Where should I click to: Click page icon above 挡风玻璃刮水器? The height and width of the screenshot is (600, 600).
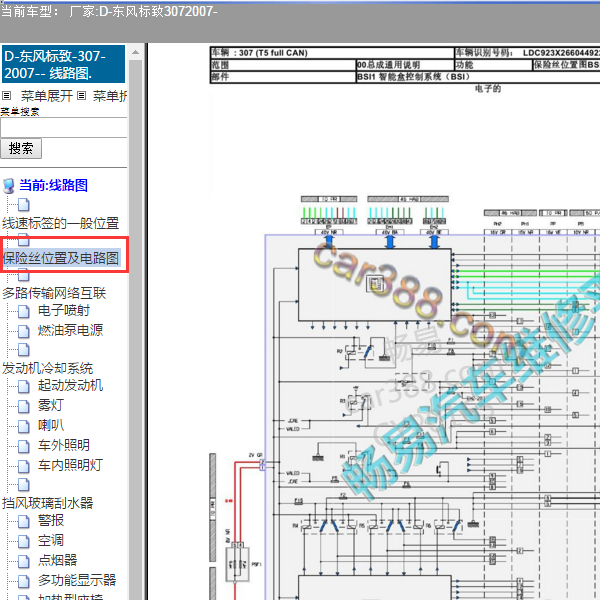tap(24, 484)
